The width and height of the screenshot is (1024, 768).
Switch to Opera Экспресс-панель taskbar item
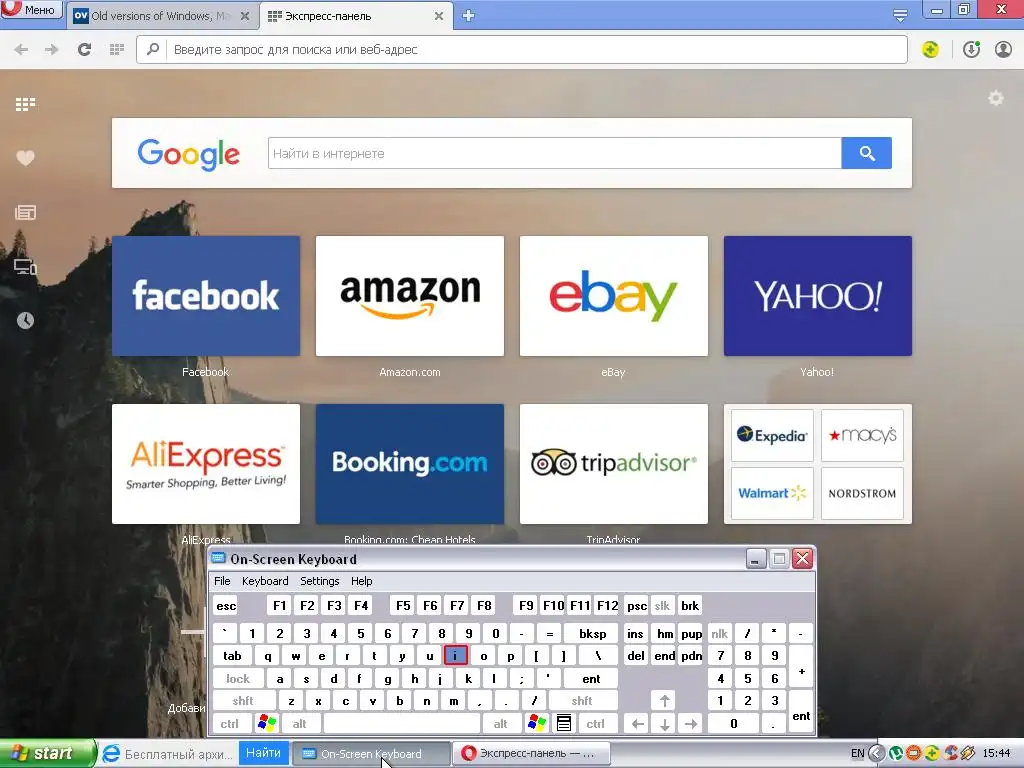click(x=532, y=754)
